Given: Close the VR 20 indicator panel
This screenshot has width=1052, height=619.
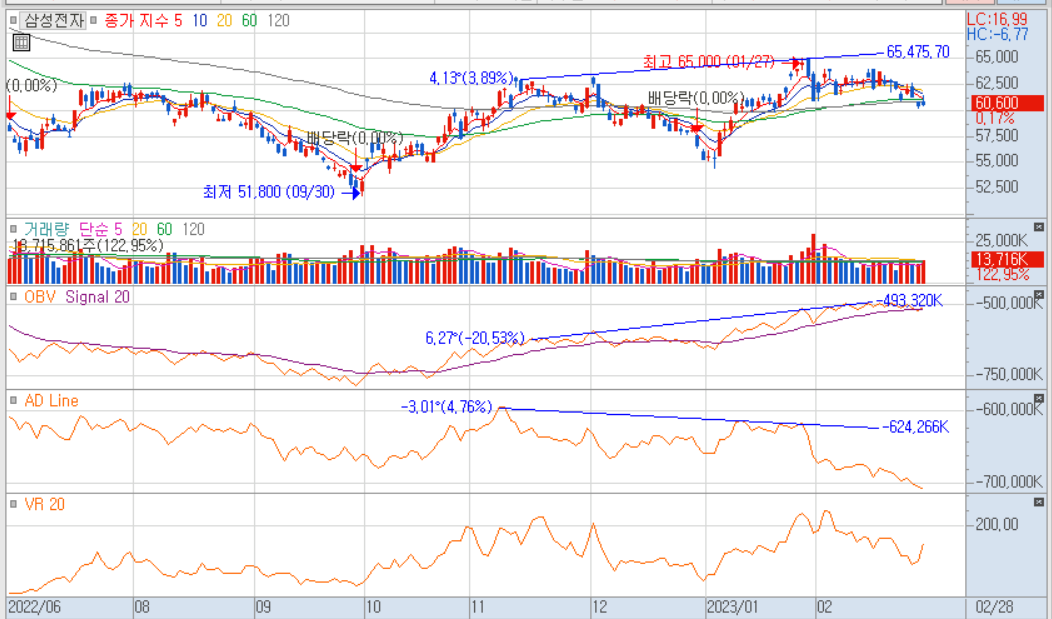Looking at the screenshot, I should (1039, 502).
